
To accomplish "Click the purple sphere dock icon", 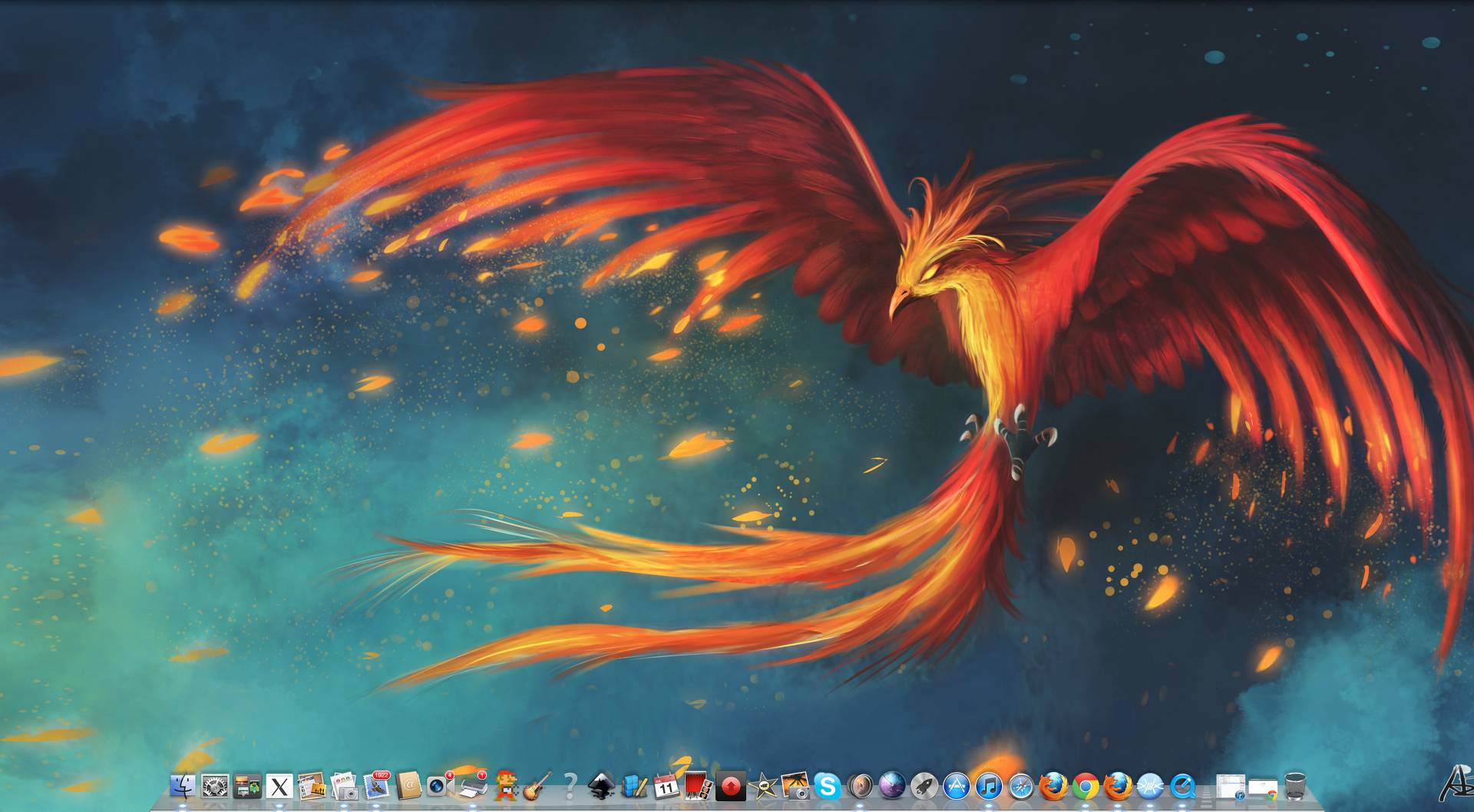I will [892, 786].
